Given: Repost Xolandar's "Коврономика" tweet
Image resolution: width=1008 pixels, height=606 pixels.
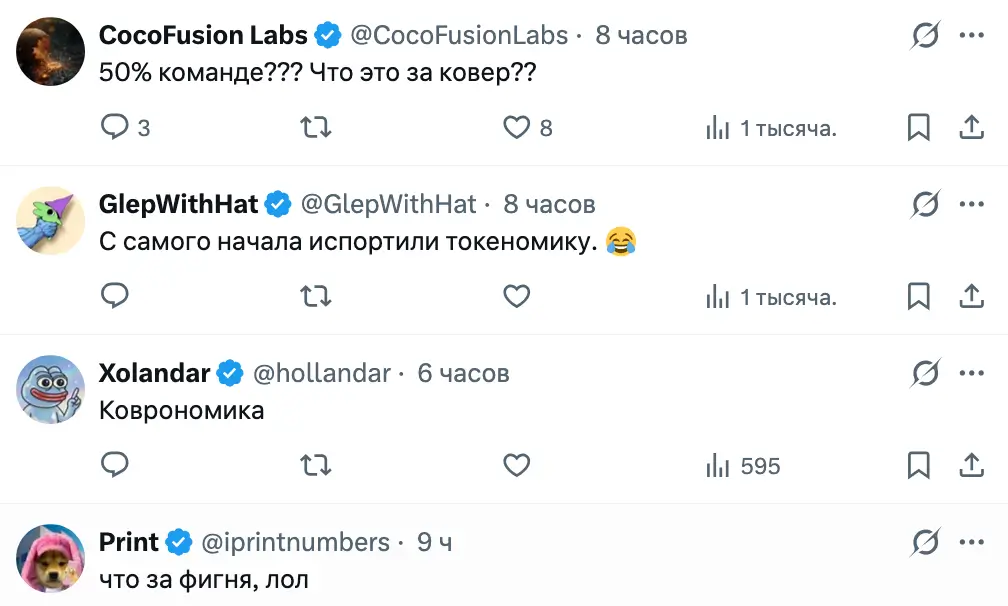Looking at the screenshot, I should 316,466.
